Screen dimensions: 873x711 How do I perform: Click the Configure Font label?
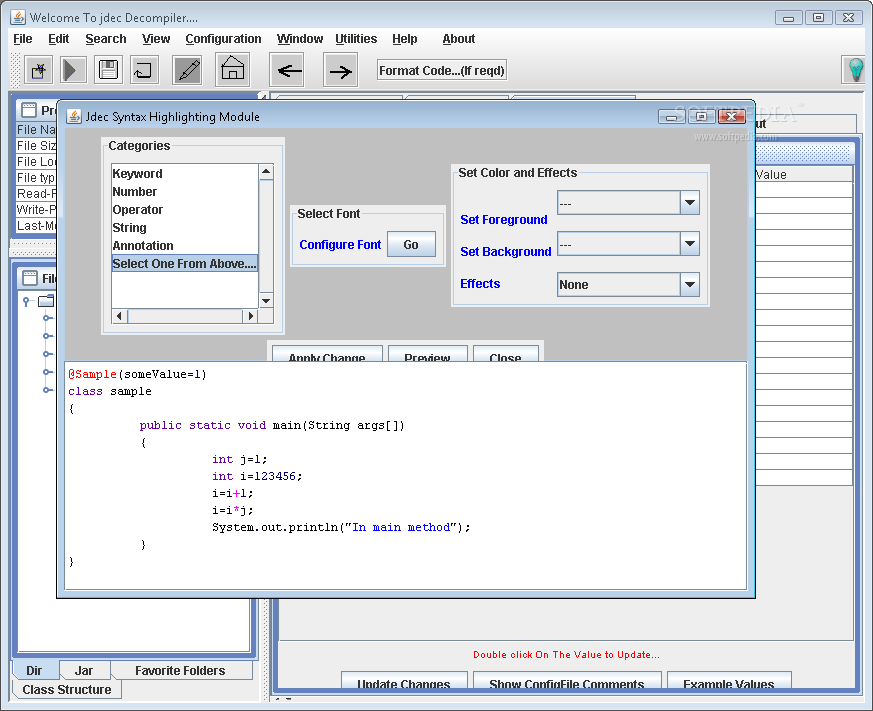coord(340,244)
